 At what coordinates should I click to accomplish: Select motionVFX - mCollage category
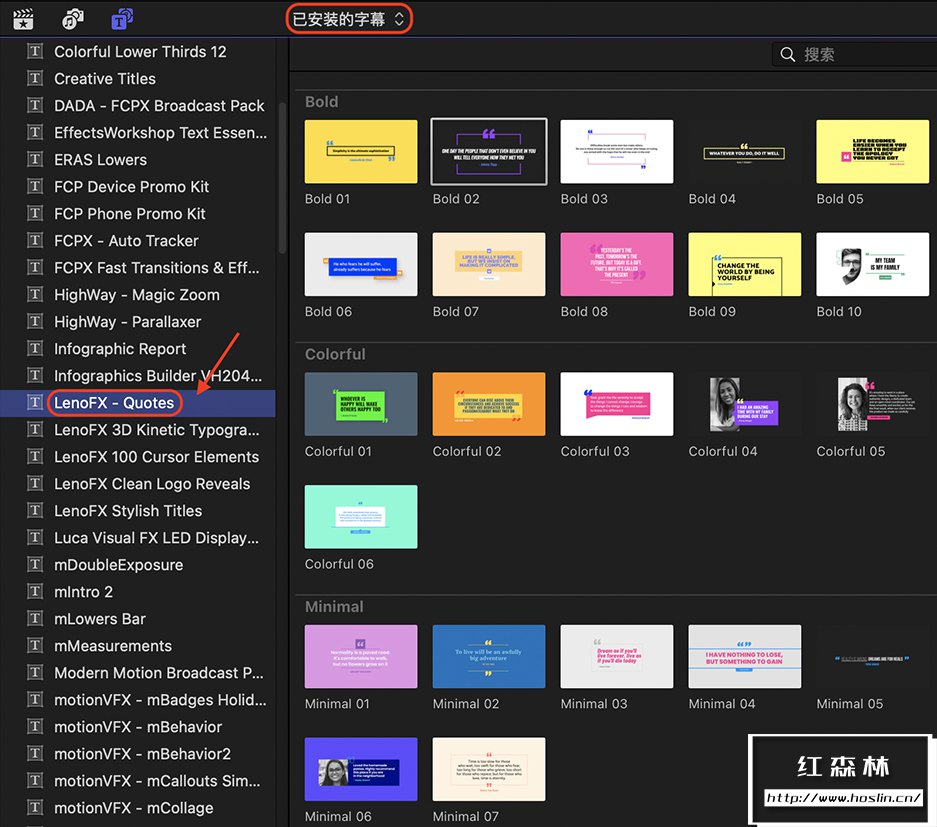[x=137, y=808]
